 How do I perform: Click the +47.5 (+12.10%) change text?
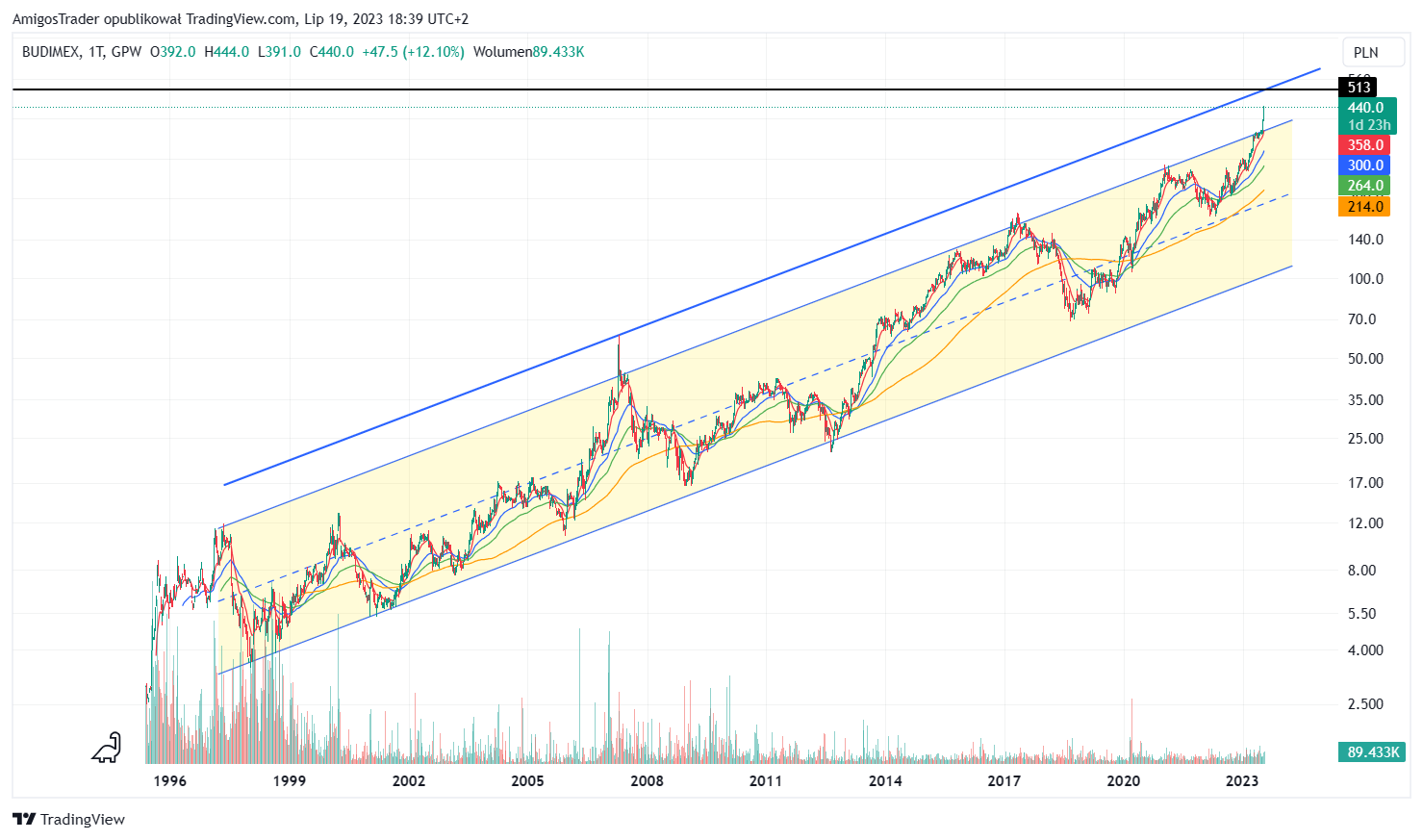(x=413, y=52)
